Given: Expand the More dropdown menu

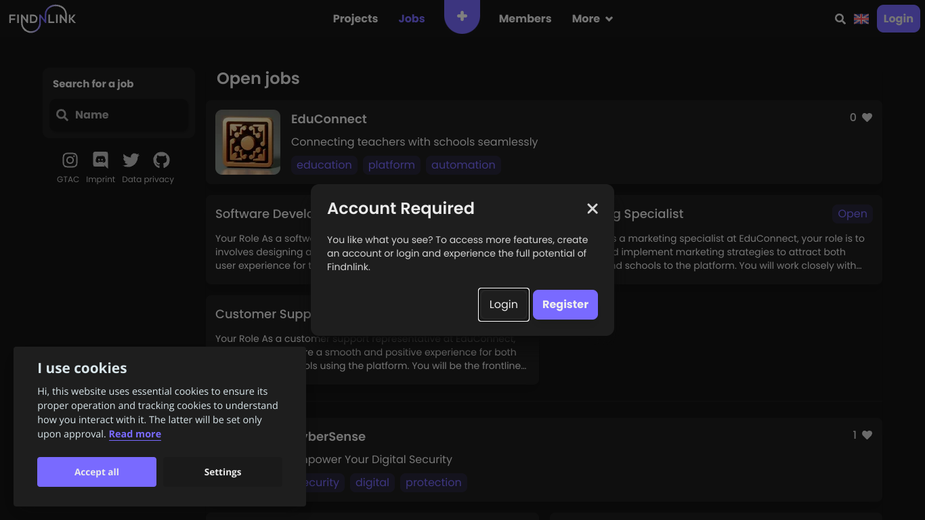Looking at the screenshot, I should tap(592, 19).
